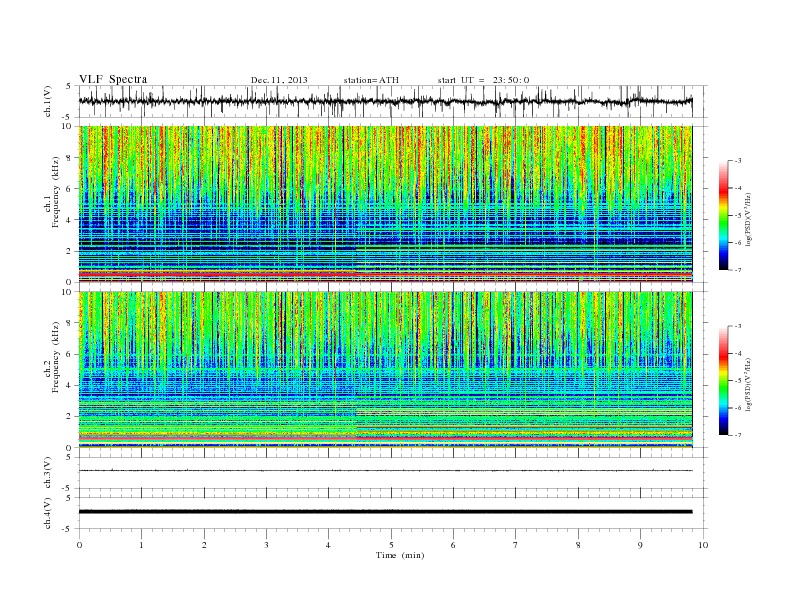Click the thin ch.3 voltage trace

(x=385, y=471)
